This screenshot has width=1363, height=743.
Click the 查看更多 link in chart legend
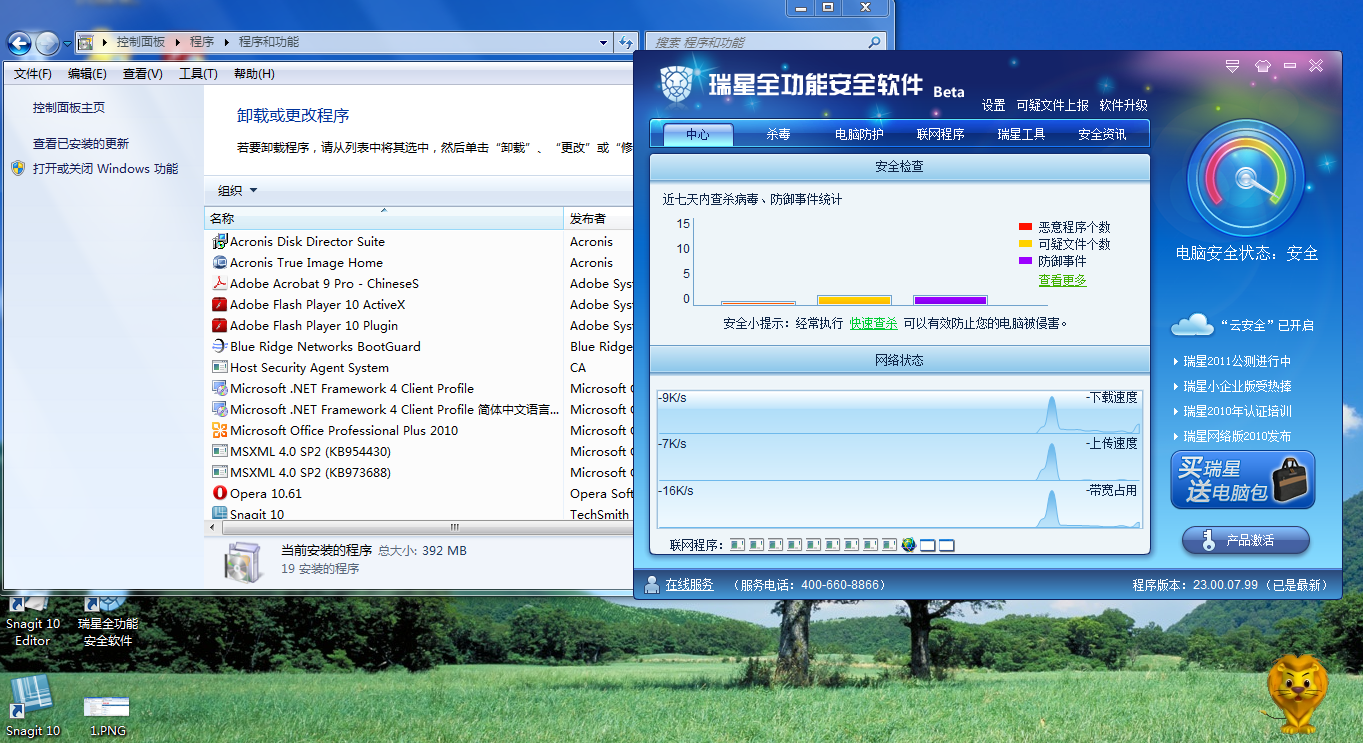pos(1062,281)
